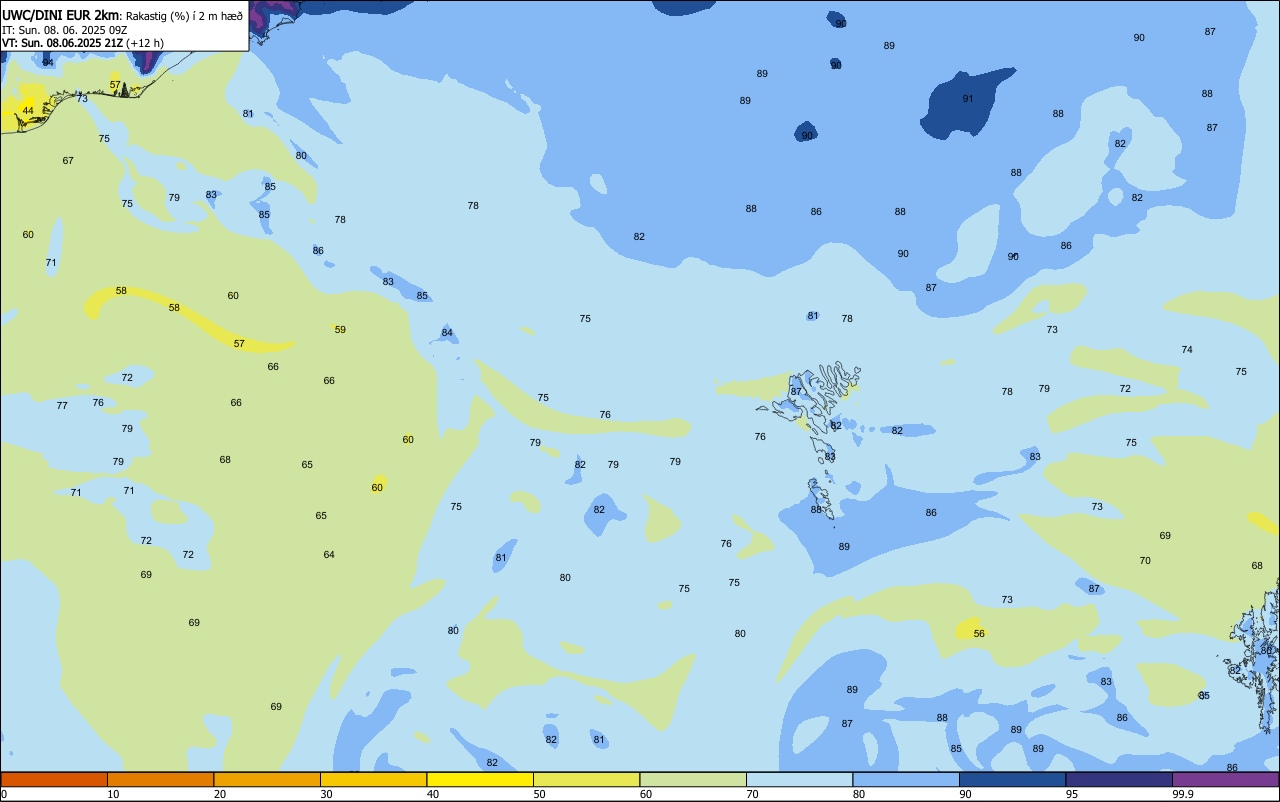The height and width of the screenshot is (802, 1280).
Task: Pick the 40–50 bright yellow legend swatch
Action: point(480,779)
